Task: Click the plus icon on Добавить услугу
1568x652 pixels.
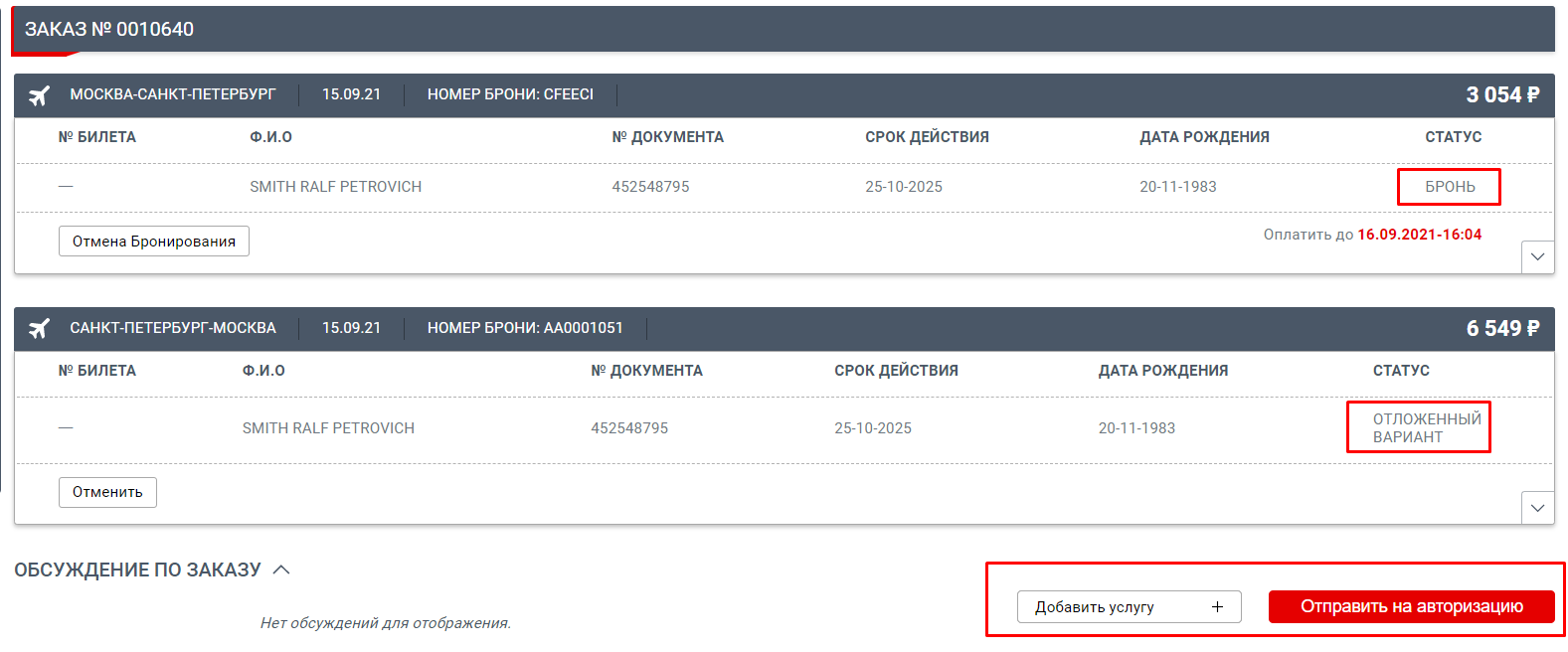Action: (x=1217, y=606)
